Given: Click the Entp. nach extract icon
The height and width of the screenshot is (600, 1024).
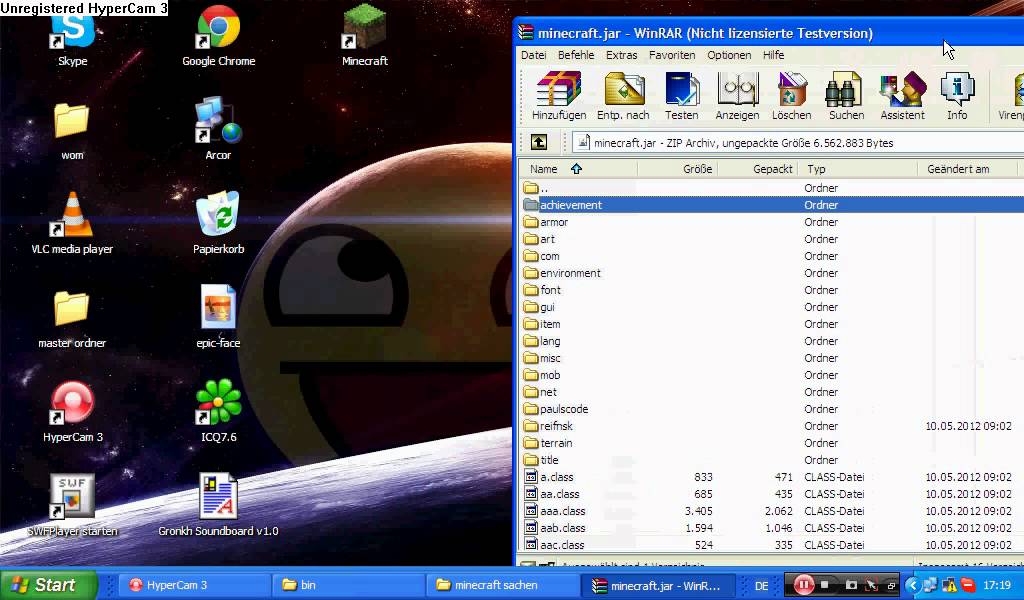Looking at the screenshot, I should coord(624,96).
